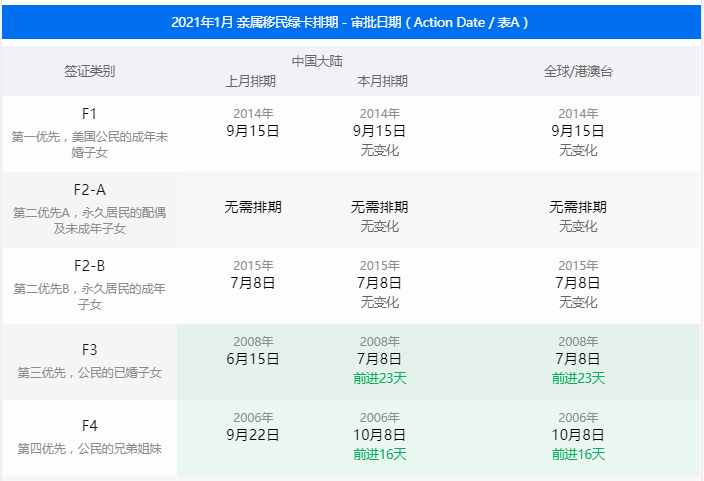Select the F2-A category label
The height and width of the screenshot is (481, 704).
[x=89, y=190]
